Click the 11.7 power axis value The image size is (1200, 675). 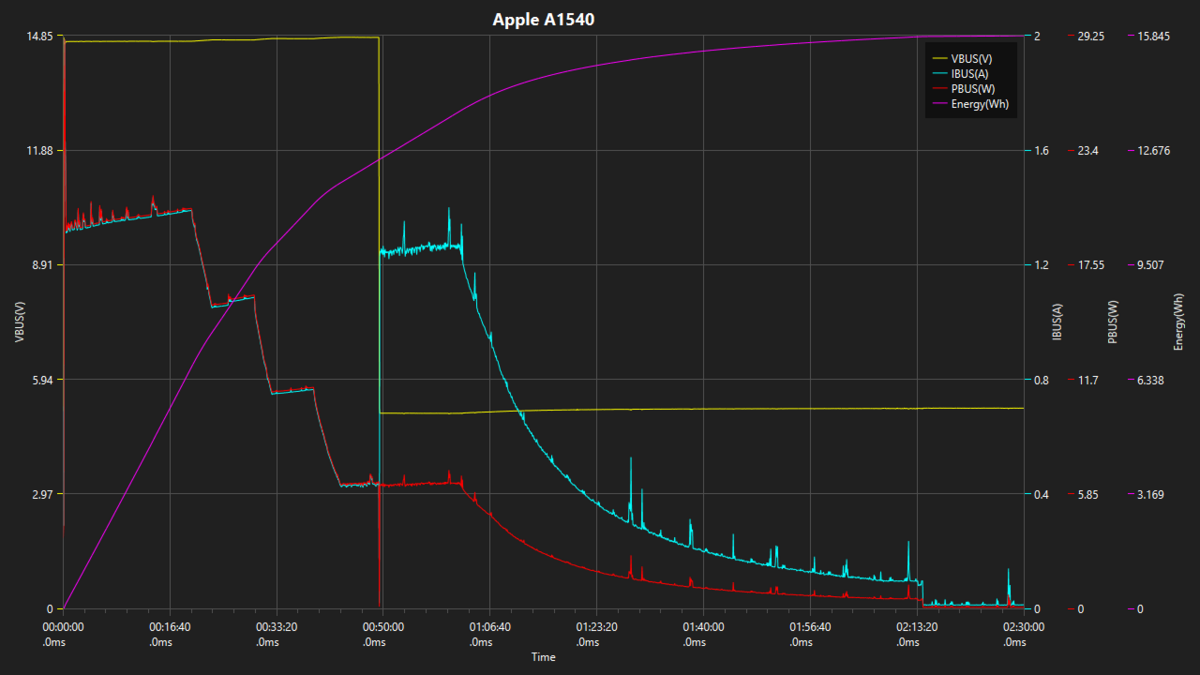click(x=1087, y=380)
